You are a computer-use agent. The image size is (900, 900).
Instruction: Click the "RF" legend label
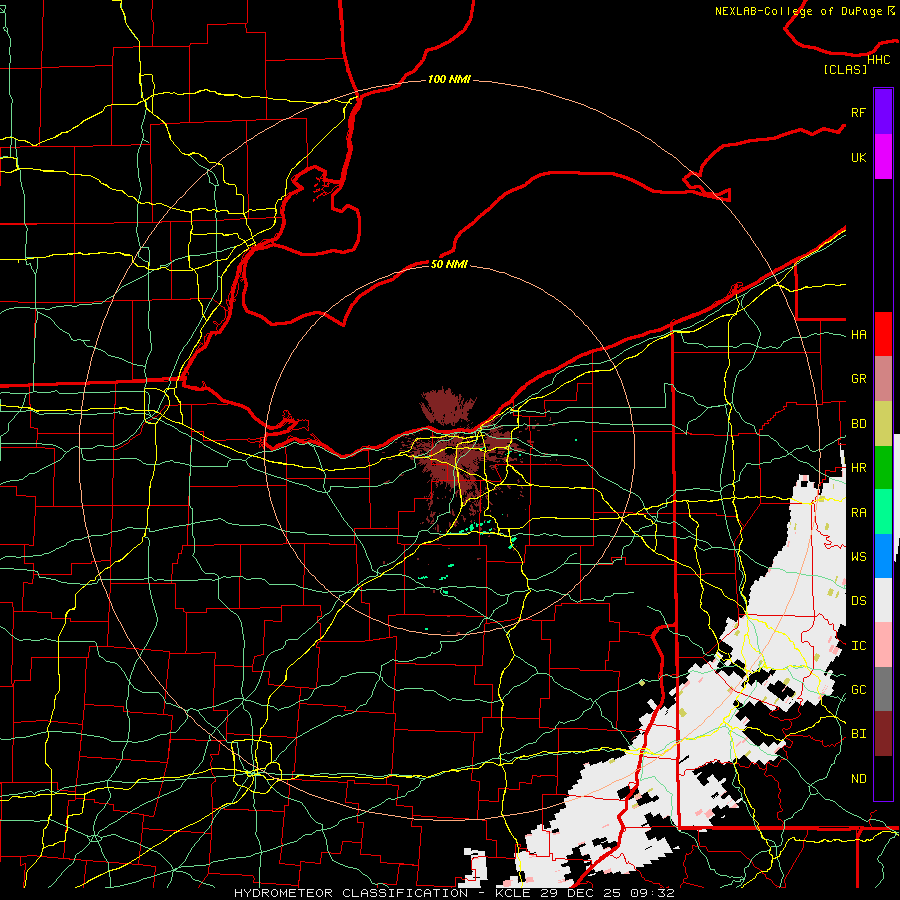tap(858, 112)
